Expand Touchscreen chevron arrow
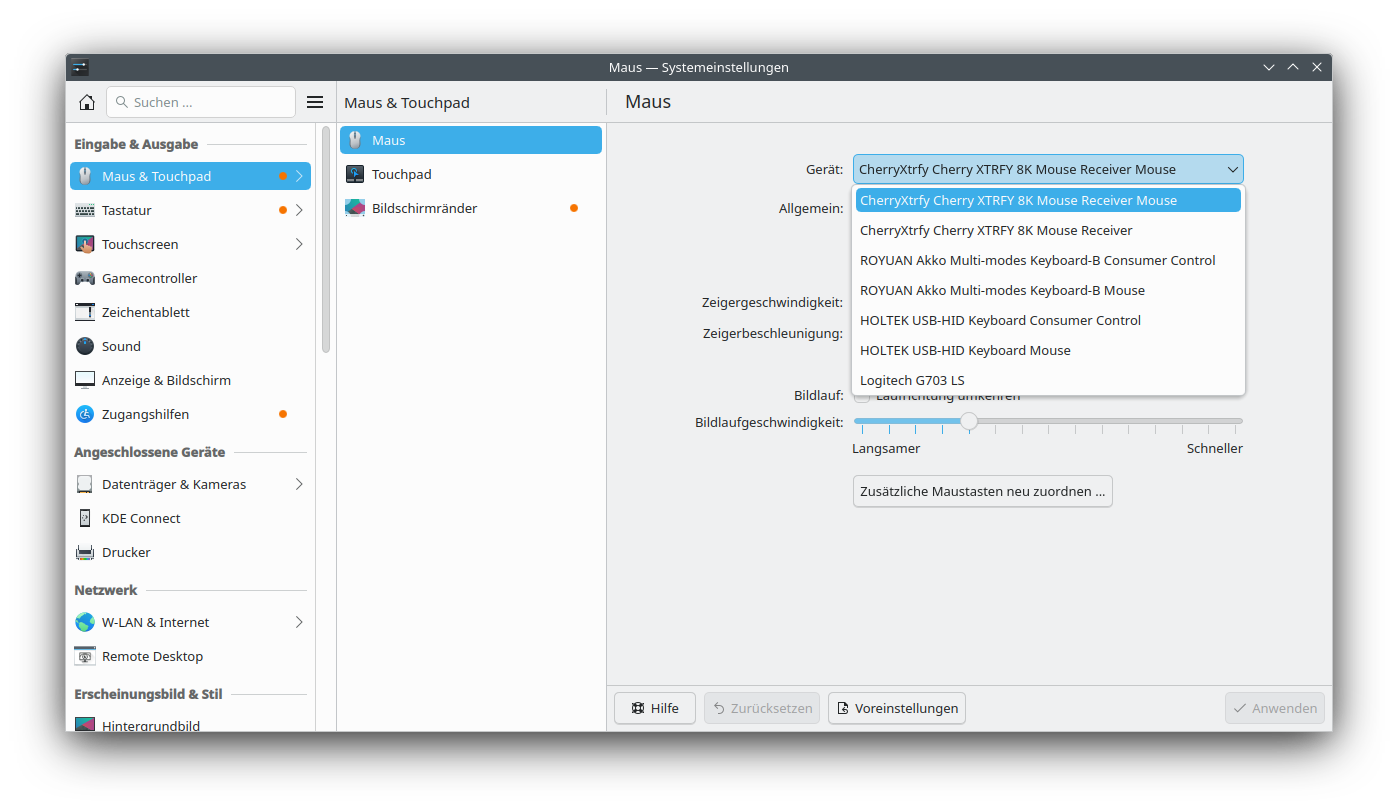This screenshot has width=1399, height=810. (299, 244)
